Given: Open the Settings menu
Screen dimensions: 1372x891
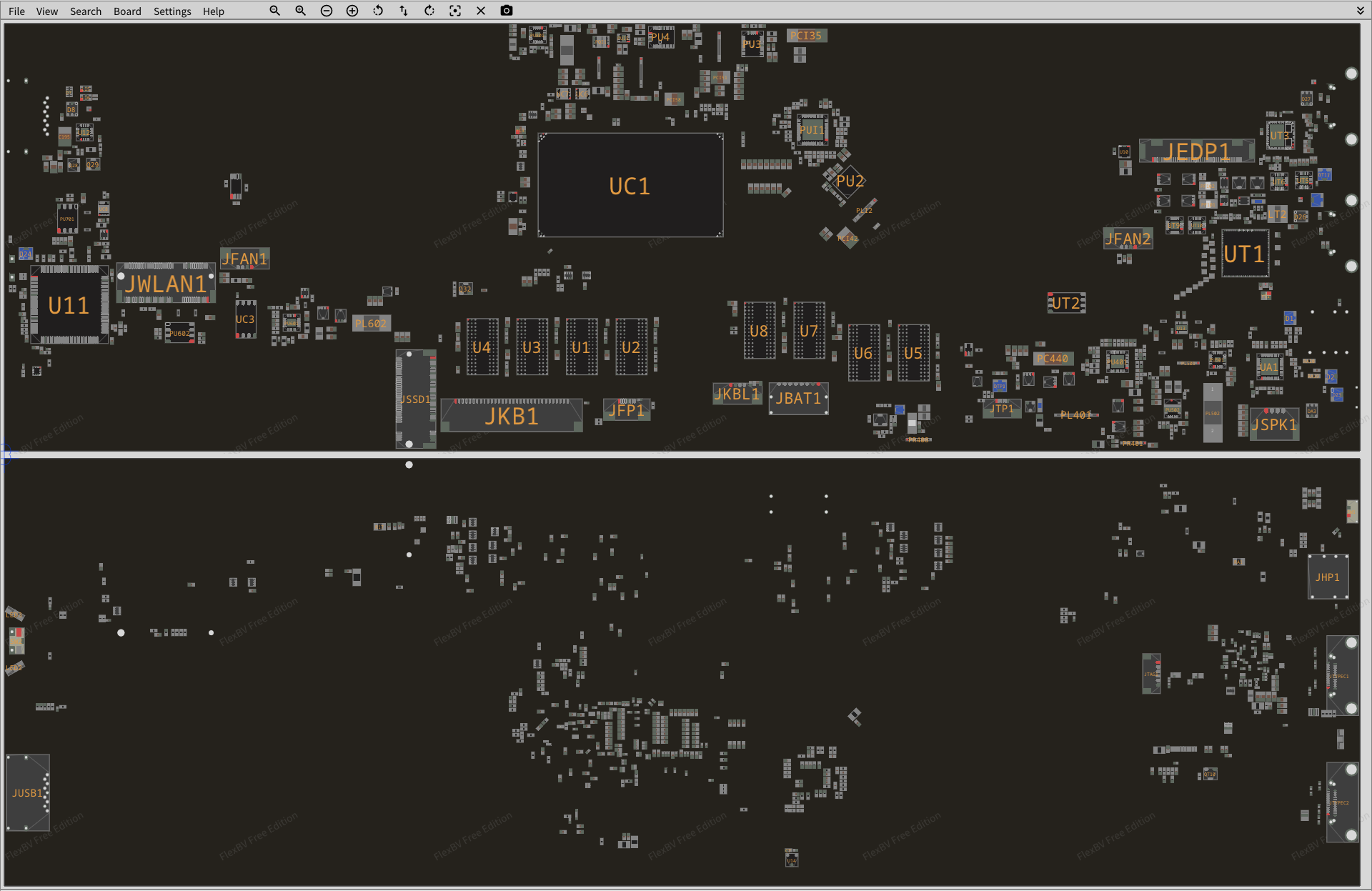Looking at the screenshot, I should click(x=172, y=11).
